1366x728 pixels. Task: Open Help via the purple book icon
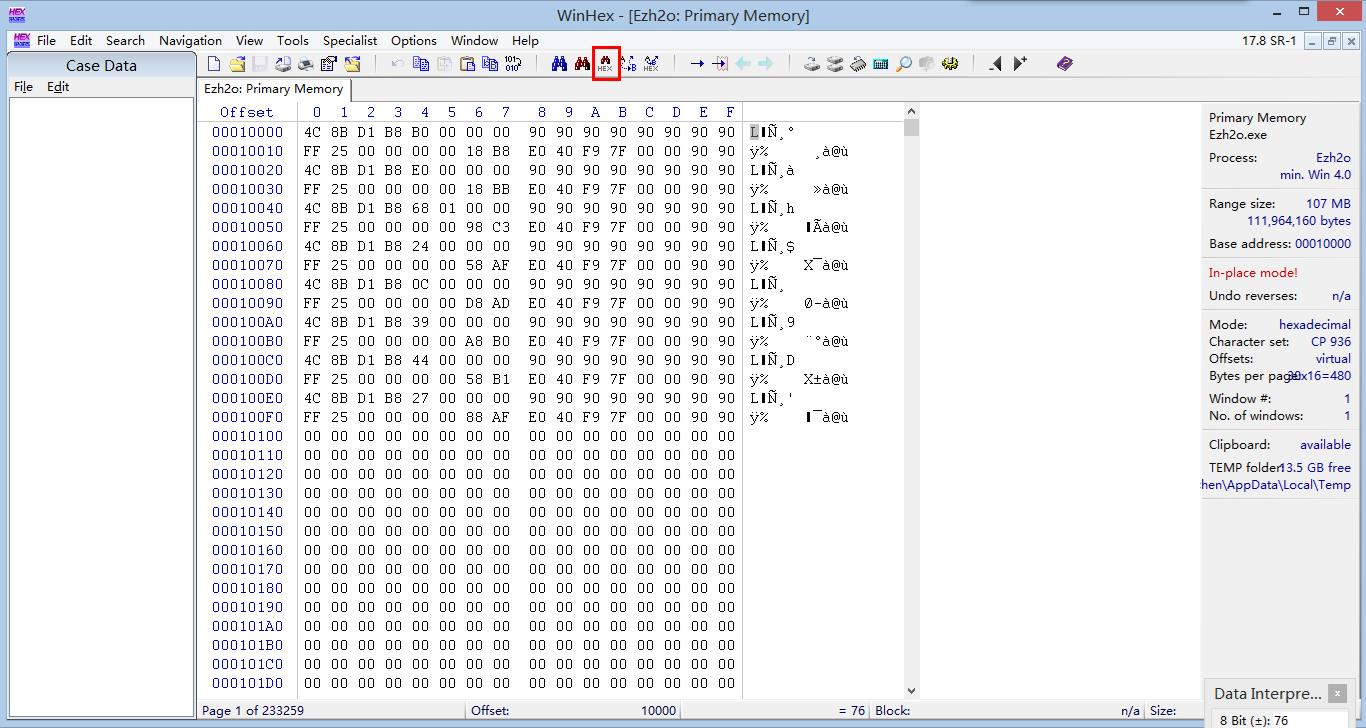pyautogui.click(x=1065, y=64)
